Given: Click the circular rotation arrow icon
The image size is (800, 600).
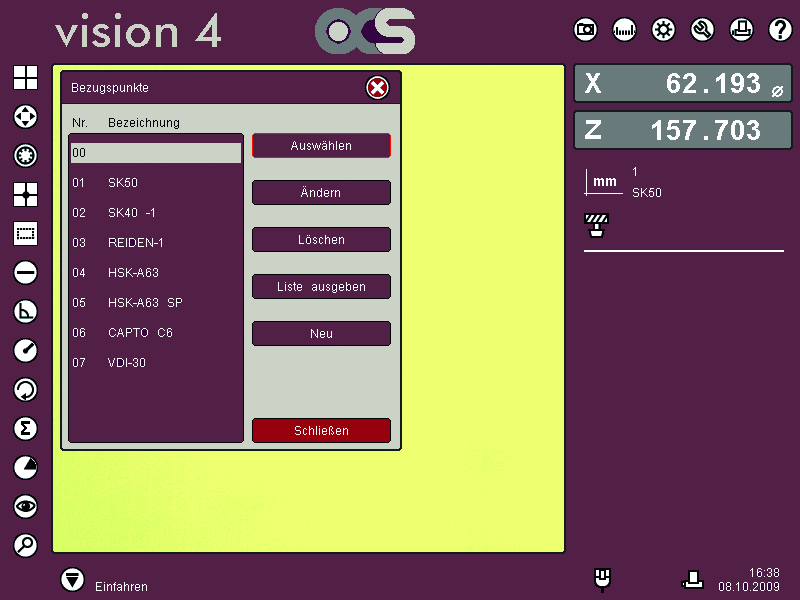Looking at the screenshot, I should [25, 390].
